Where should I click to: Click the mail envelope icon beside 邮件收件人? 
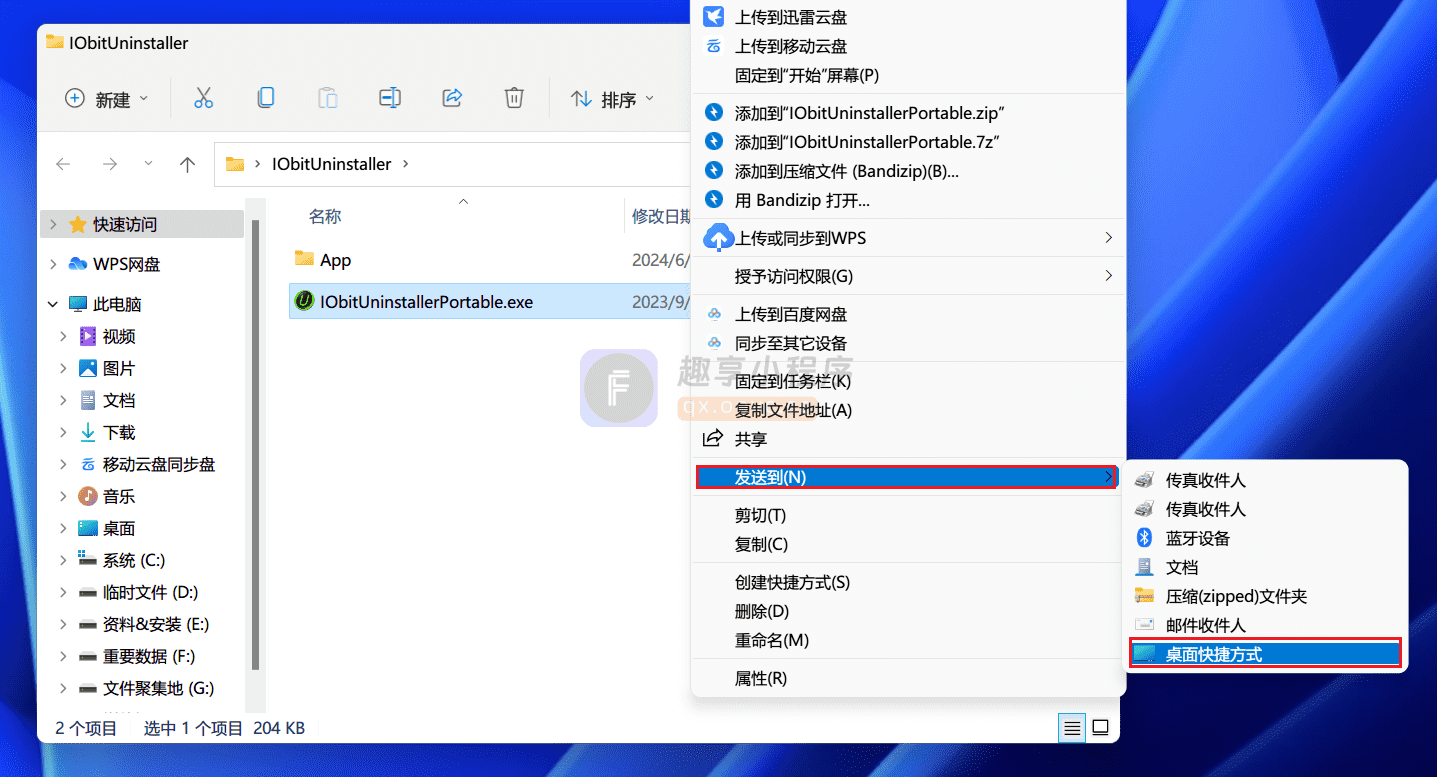pos(1145,625)
